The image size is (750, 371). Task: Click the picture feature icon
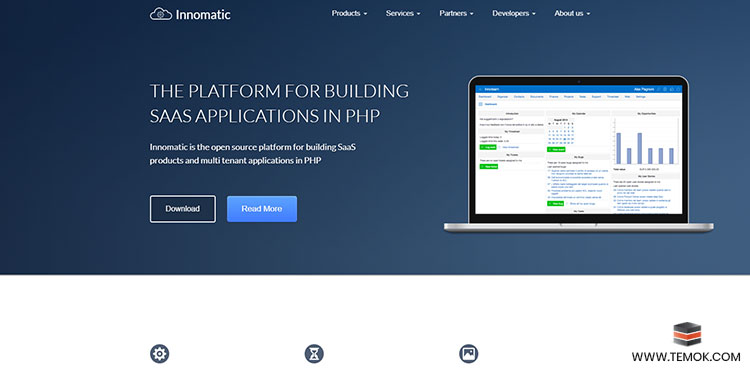coord(469,354)
